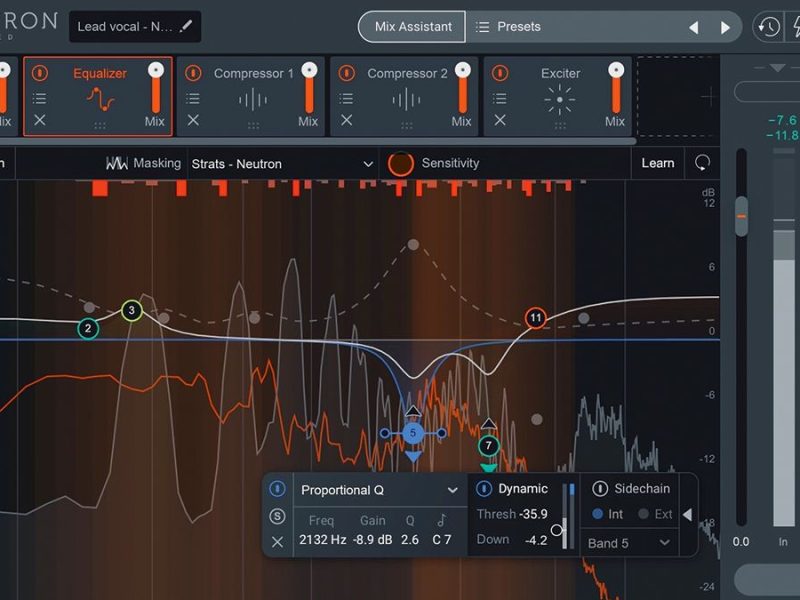The image size is (800, 600).
Task: Toggle Band 5 power in the band panel
Action: (277, 489)
